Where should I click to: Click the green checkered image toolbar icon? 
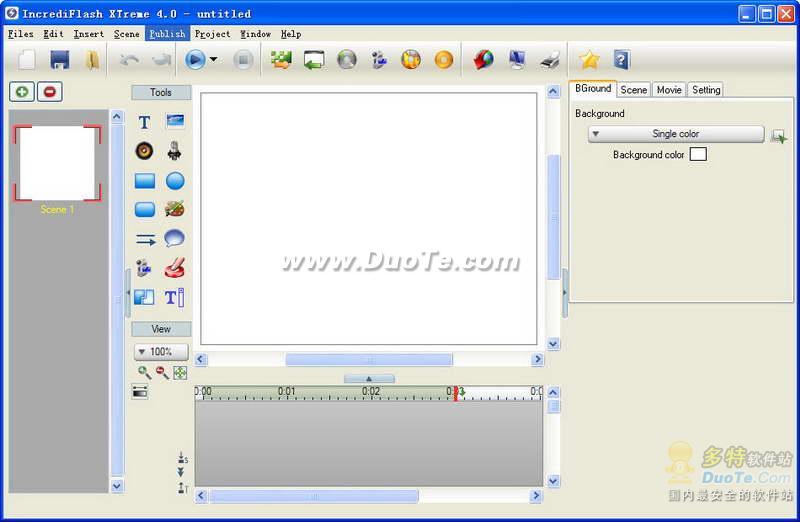coord(281,60)
